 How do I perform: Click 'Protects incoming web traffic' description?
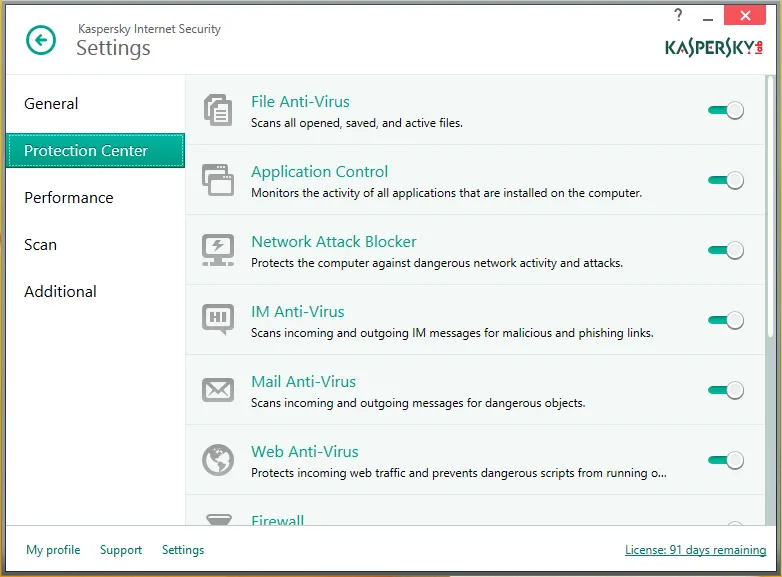click(458, 473)
